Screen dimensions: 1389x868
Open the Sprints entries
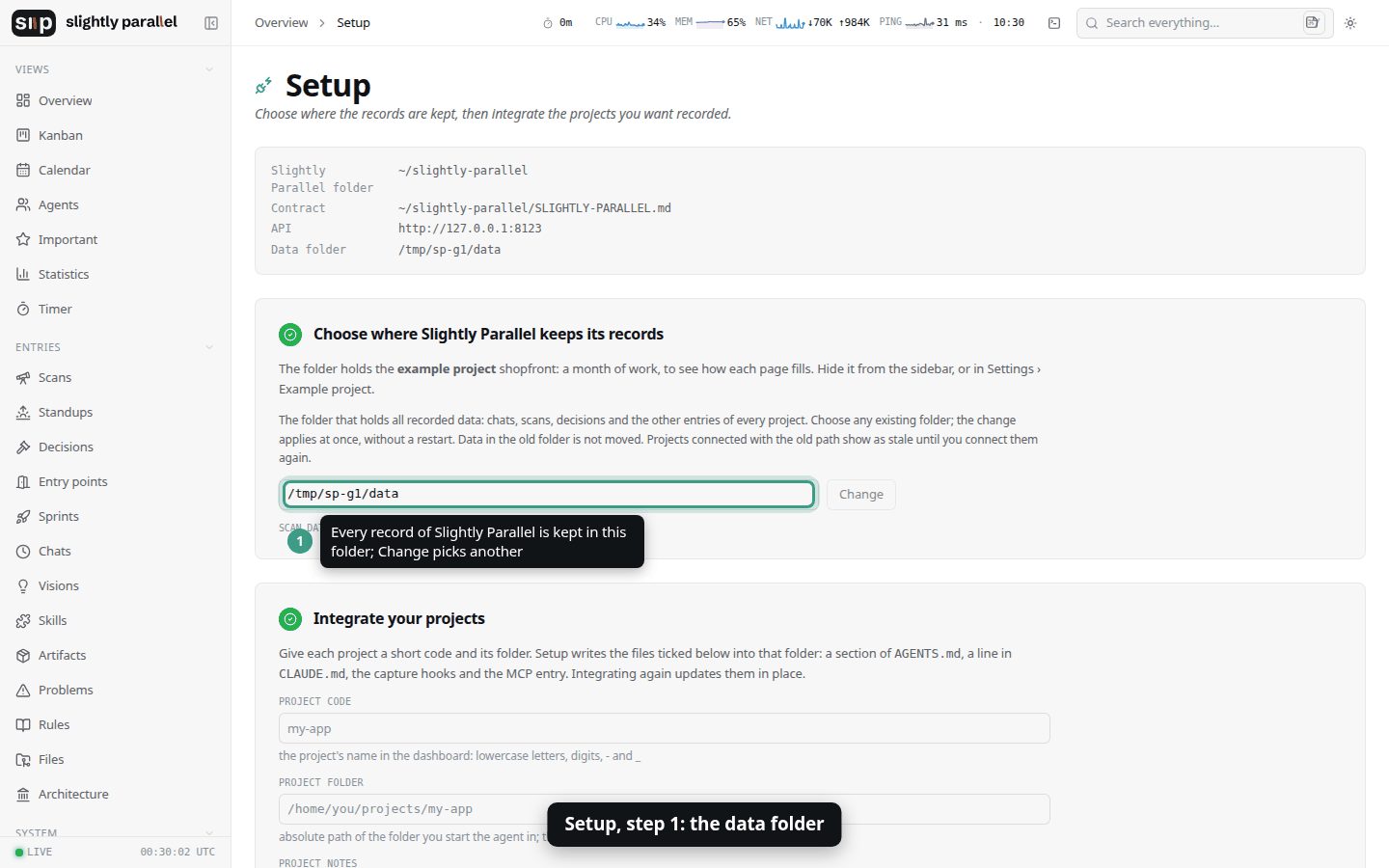tap(116, 516)
